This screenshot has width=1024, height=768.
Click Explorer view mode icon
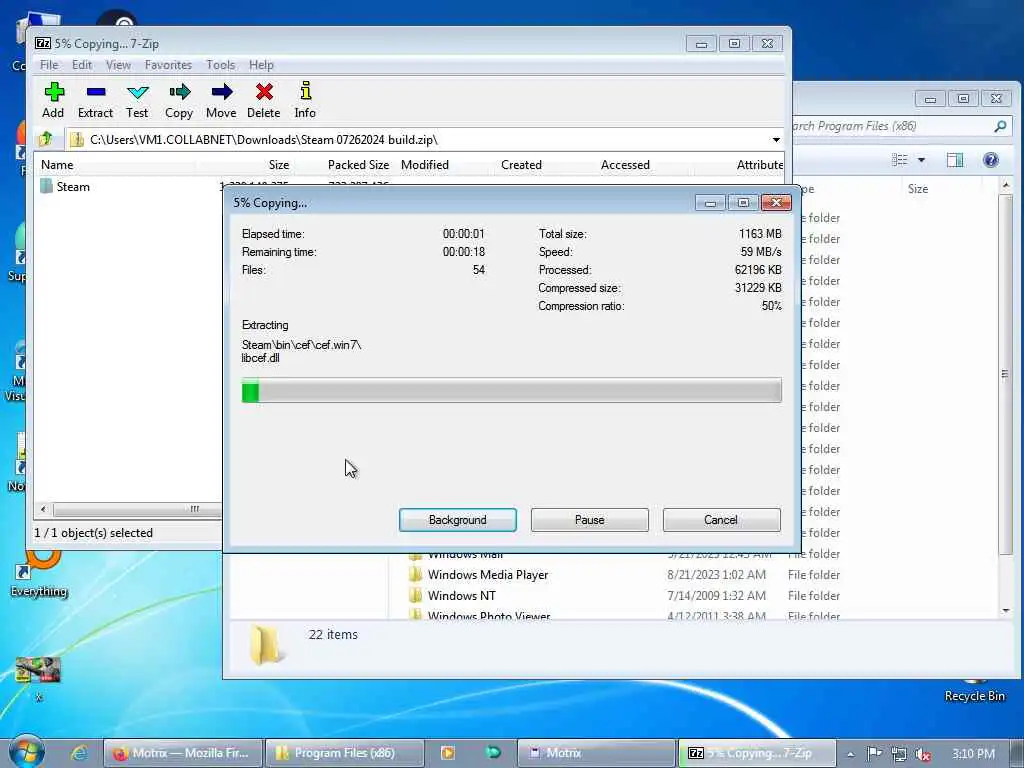[x=900, y=160]
